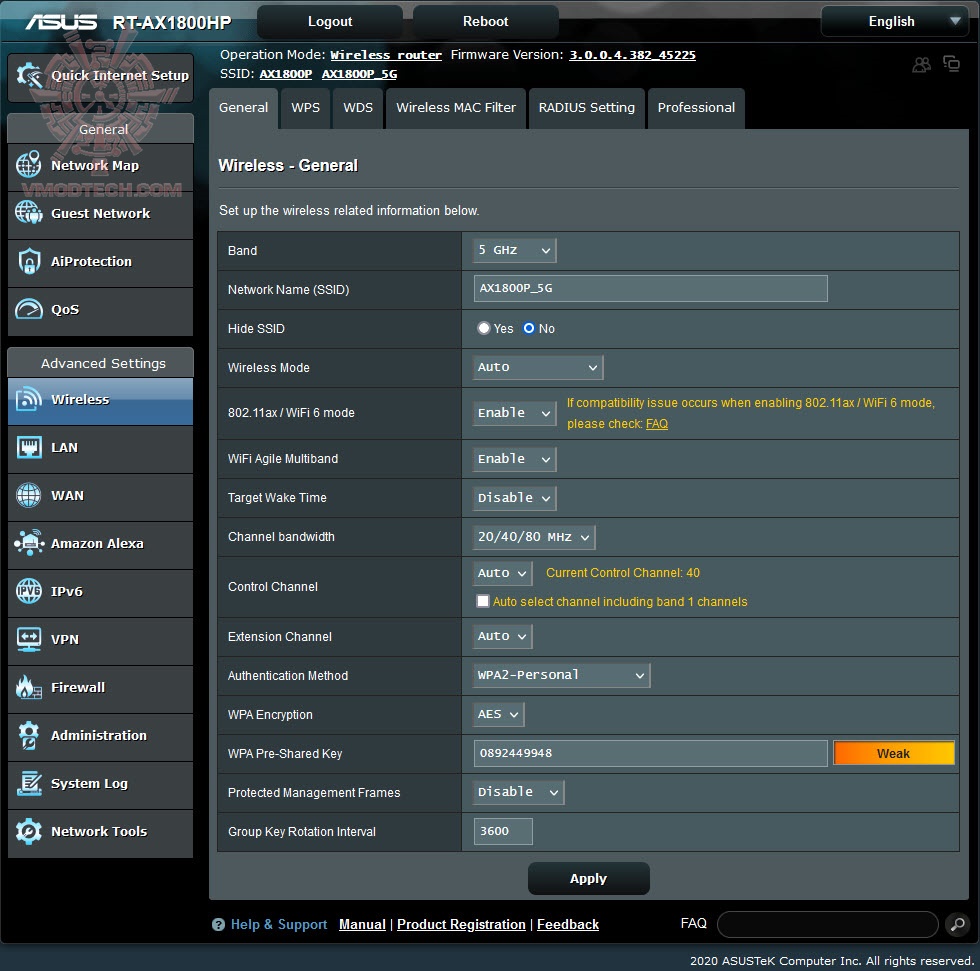Open Network Tools wrench icon

click(29, 831)
